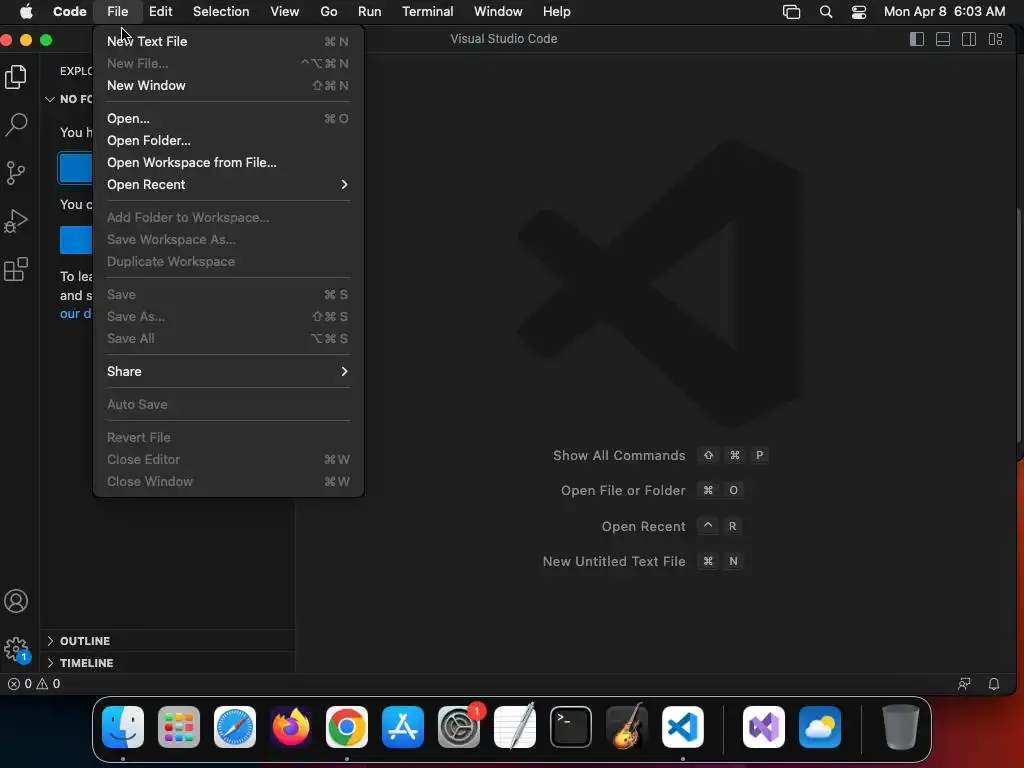Toggle Secondary Side Bar layout icon
This screenshot has width=1024, height=768.
coord(969,39)
